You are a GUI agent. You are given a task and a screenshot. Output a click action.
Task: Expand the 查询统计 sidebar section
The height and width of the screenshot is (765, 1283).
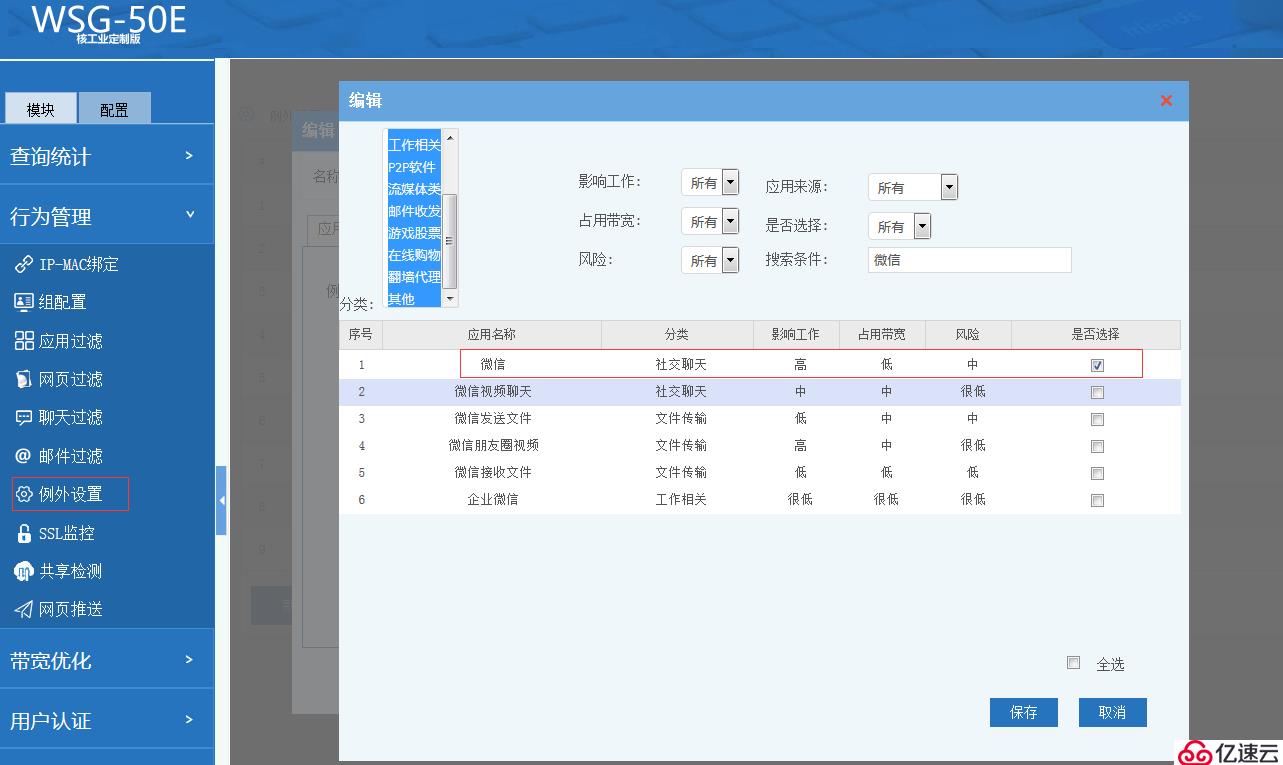tap(107, 156)
